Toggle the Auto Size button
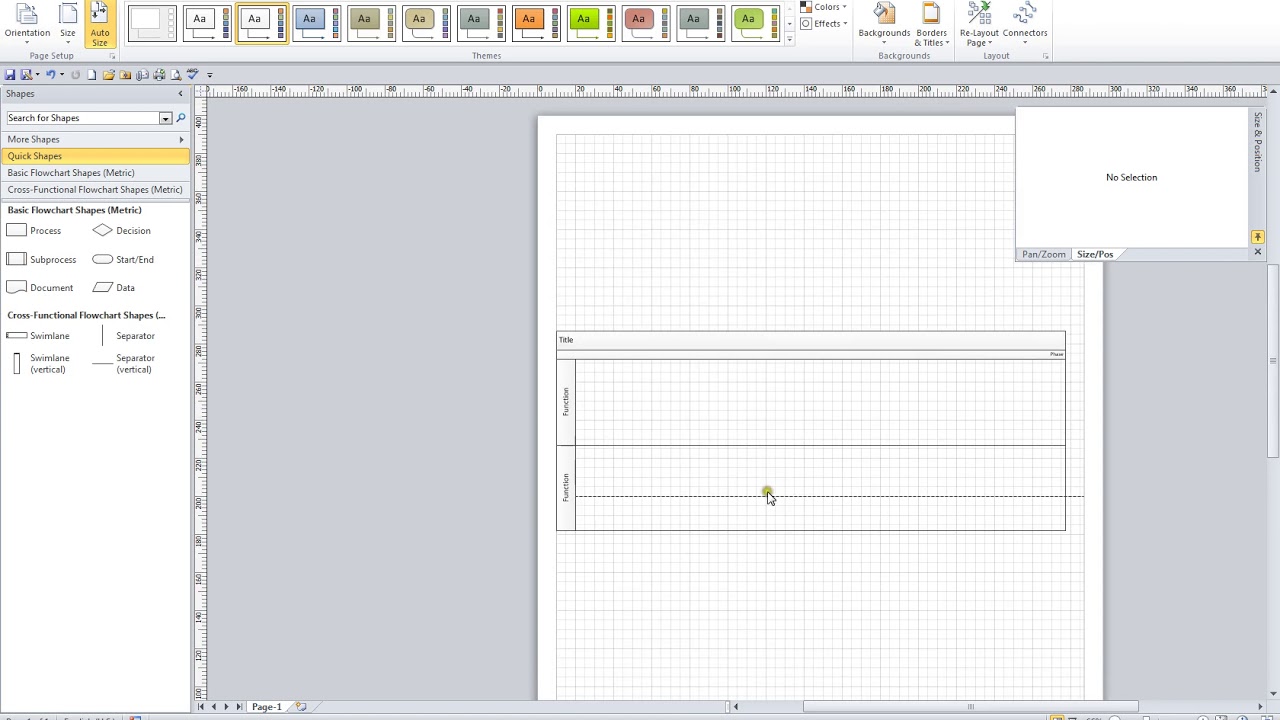Screen dimensions: 1280x720 pyautogui.click(x=100, y=24)
